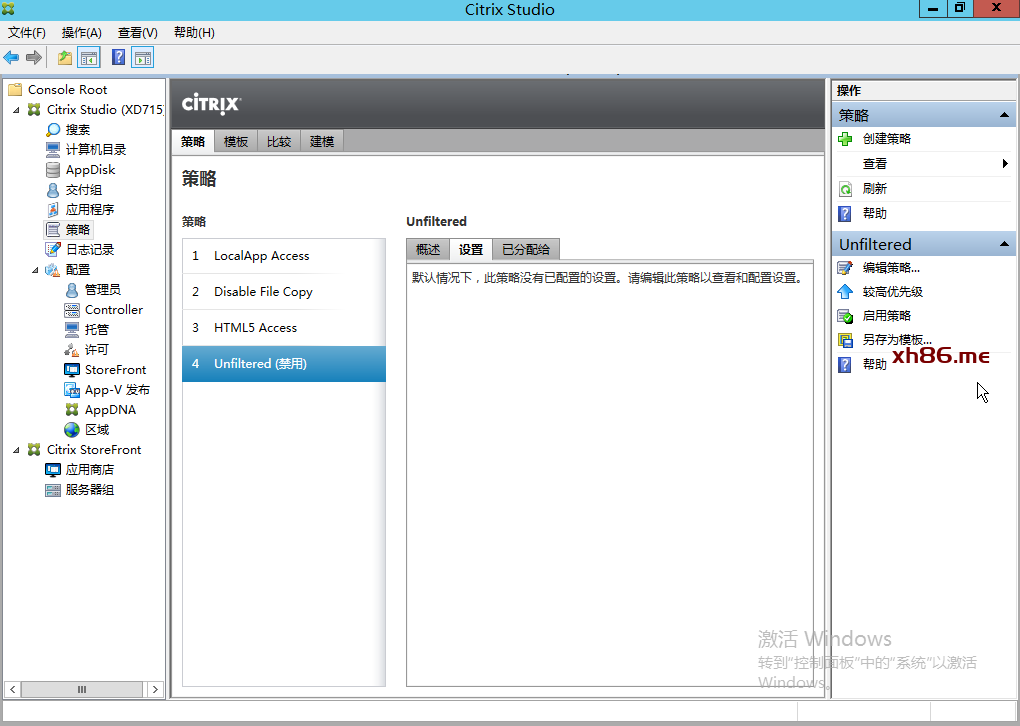Click 编辑策略 to edit policy
Screen dimensions: 1020x726
(890, 267)
